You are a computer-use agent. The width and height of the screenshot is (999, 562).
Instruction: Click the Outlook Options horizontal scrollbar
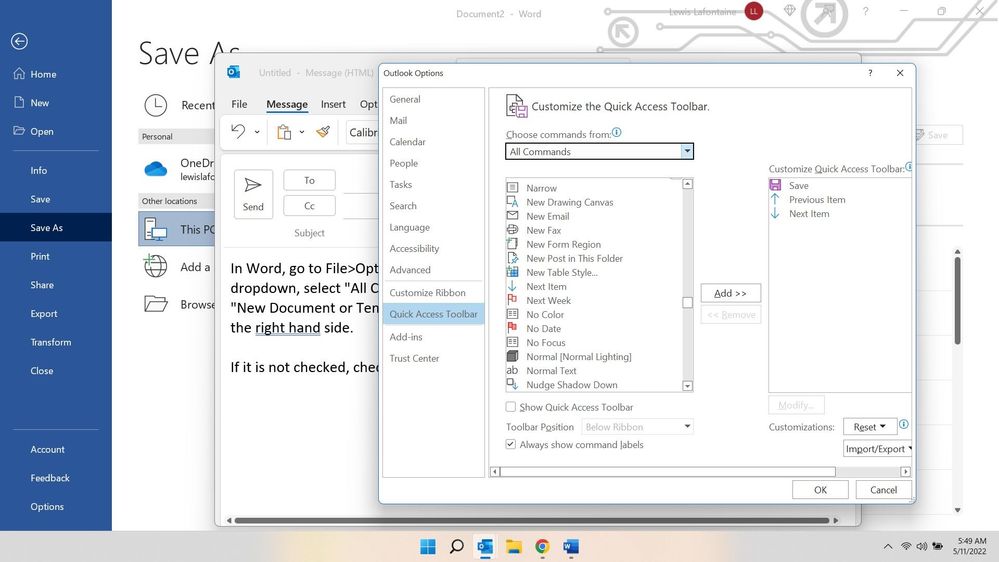668,472
